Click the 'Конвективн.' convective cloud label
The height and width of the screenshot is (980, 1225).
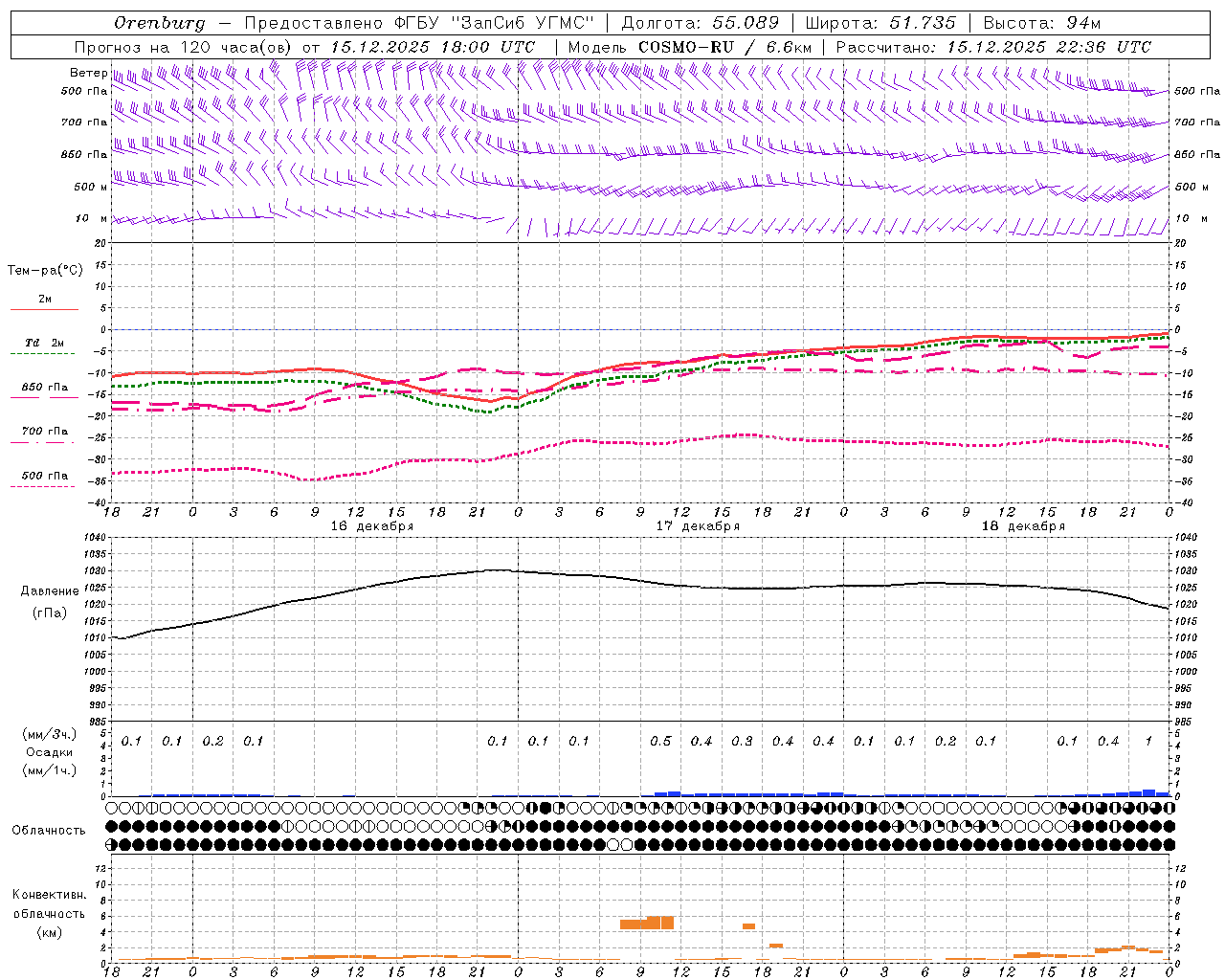(50, 895)
